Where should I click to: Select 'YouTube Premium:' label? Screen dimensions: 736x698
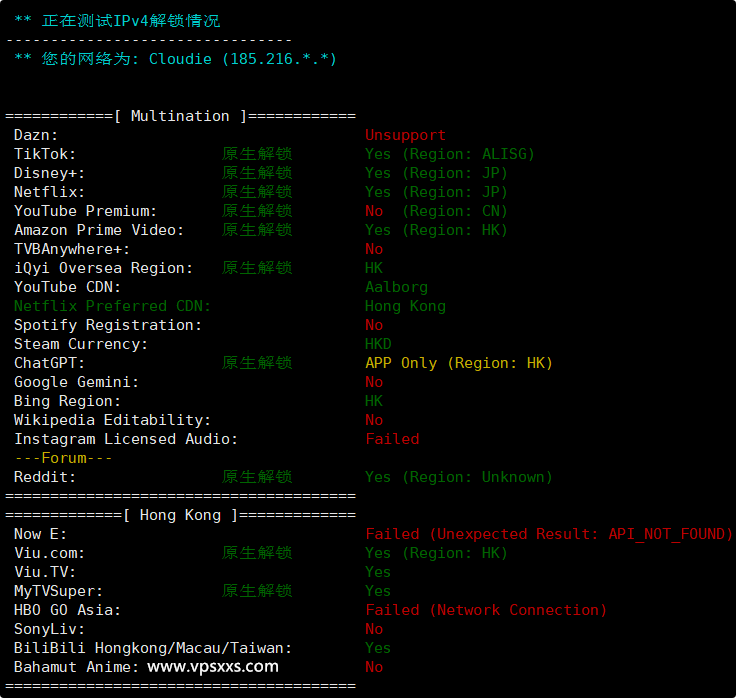85,211
